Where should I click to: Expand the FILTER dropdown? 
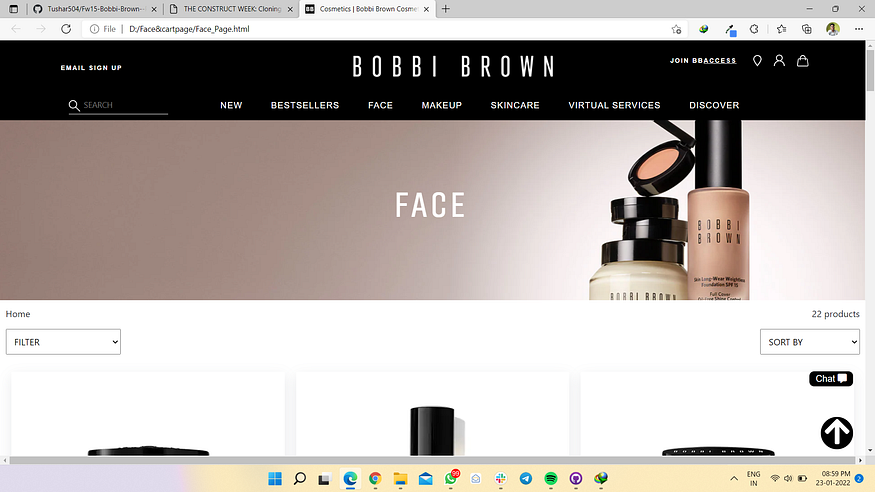[x=63, y=342]
